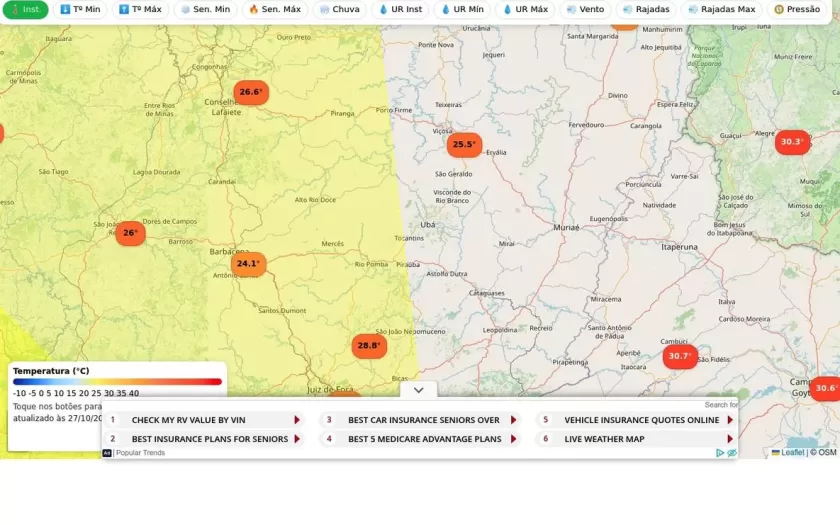The image size is (840, 525).
Task: Open ad Best 5 Medicare Advantage Plans
Action: click(x=421, y=439)
